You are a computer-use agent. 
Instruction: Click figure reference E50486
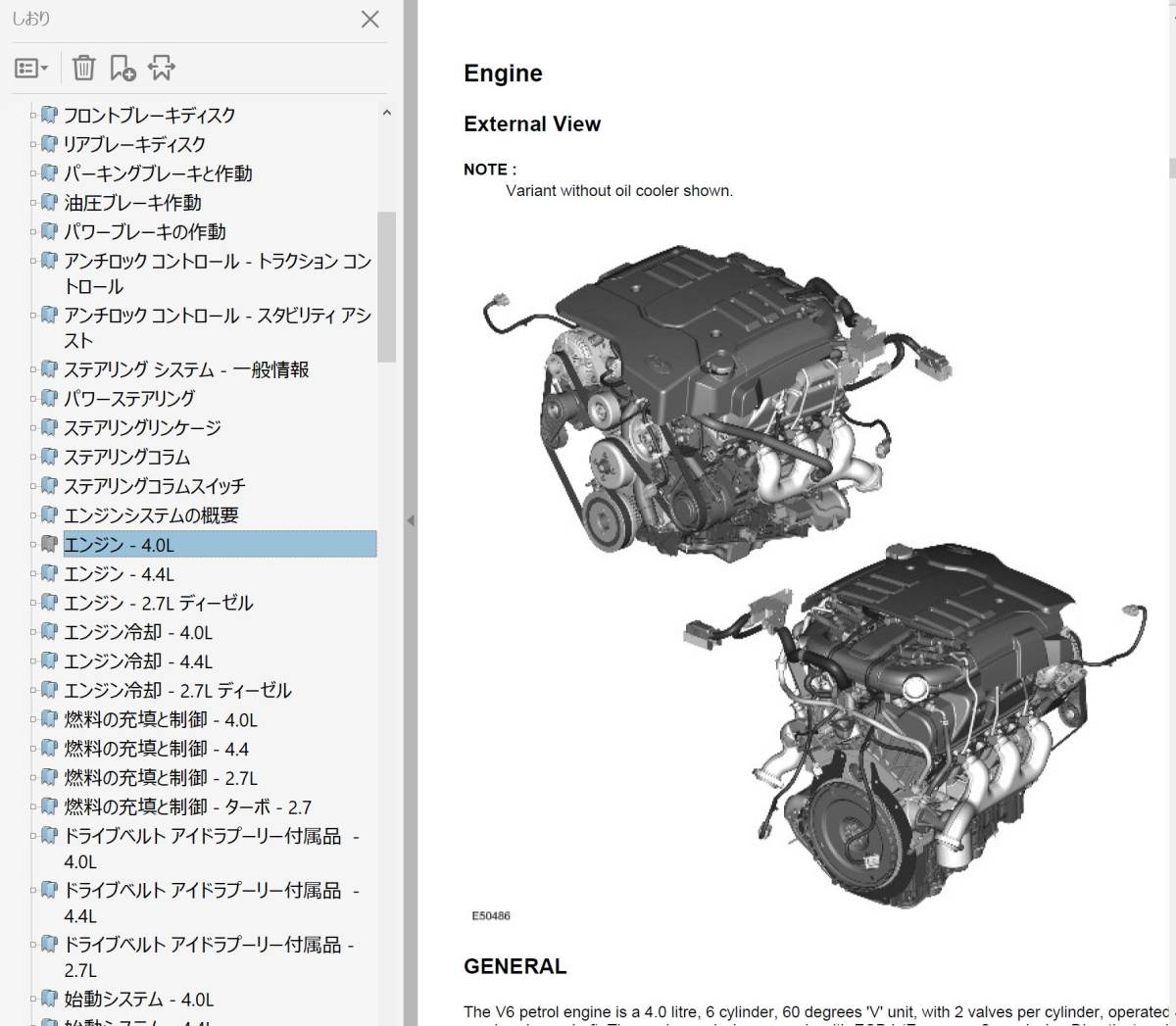tap(491, 916)
